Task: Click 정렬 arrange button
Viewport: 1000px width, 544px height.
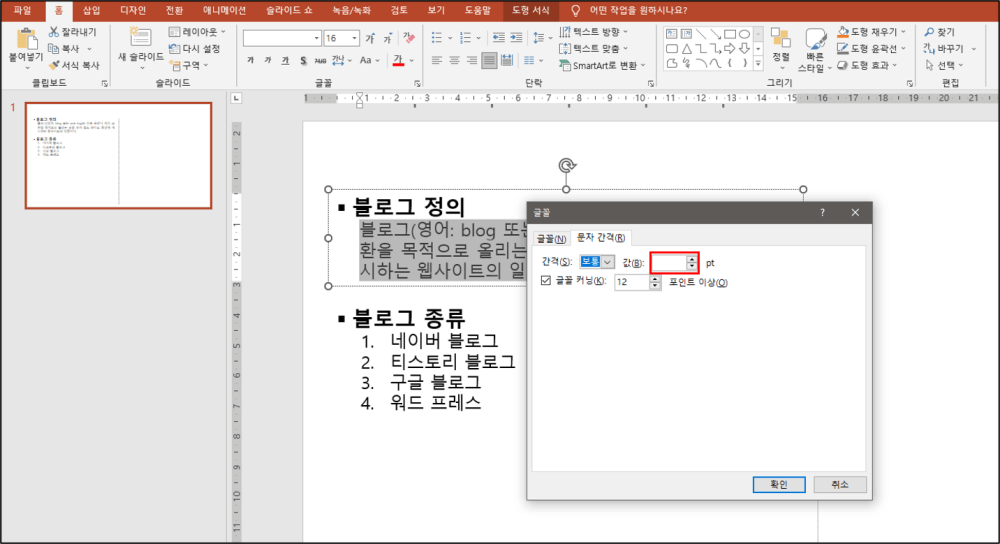Action: pyautogui.click(x=781, y=47)
